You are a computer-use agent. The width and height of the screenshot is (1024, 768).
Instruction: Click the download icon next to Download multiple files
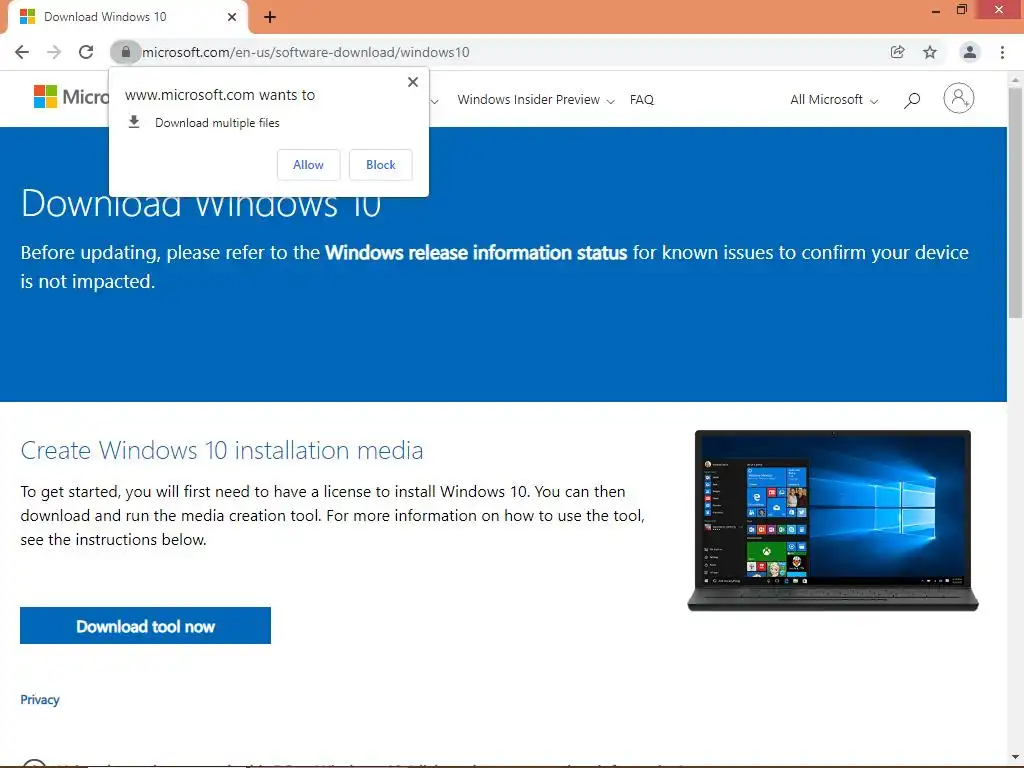click(134, 122)
